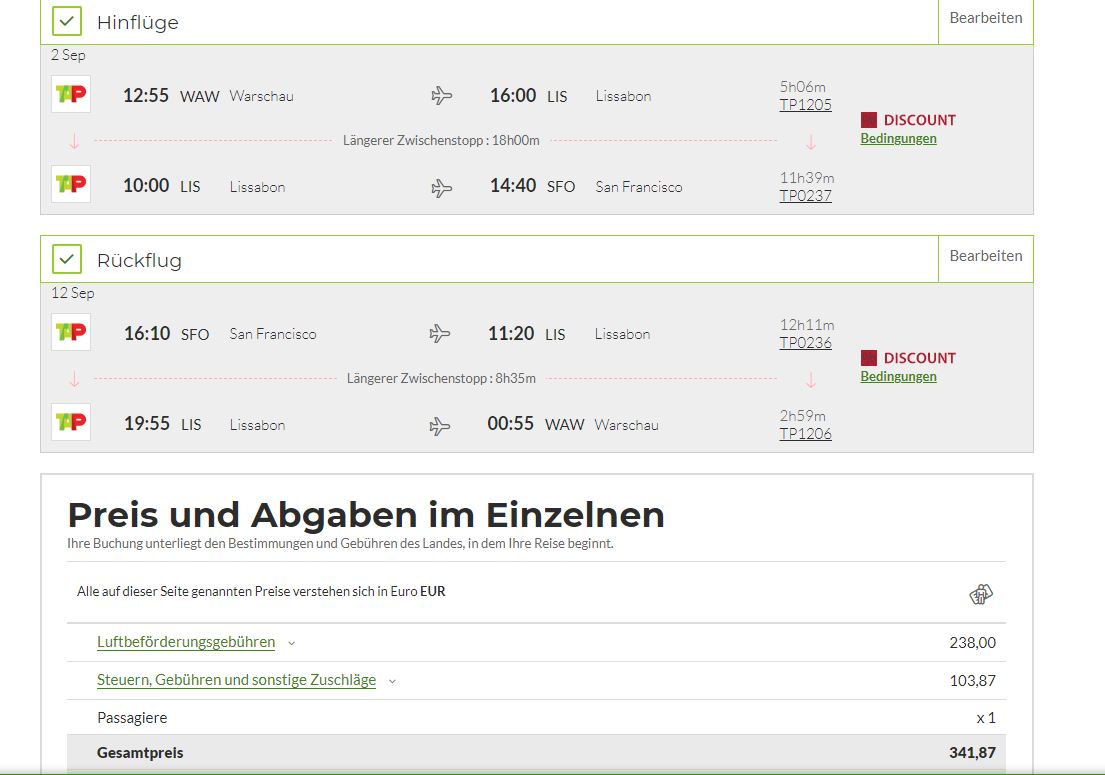The height and width of the screenshot is (775, 1105).
Task: Click Bearbeiten for Rückflug
Action: coord(986,256)
